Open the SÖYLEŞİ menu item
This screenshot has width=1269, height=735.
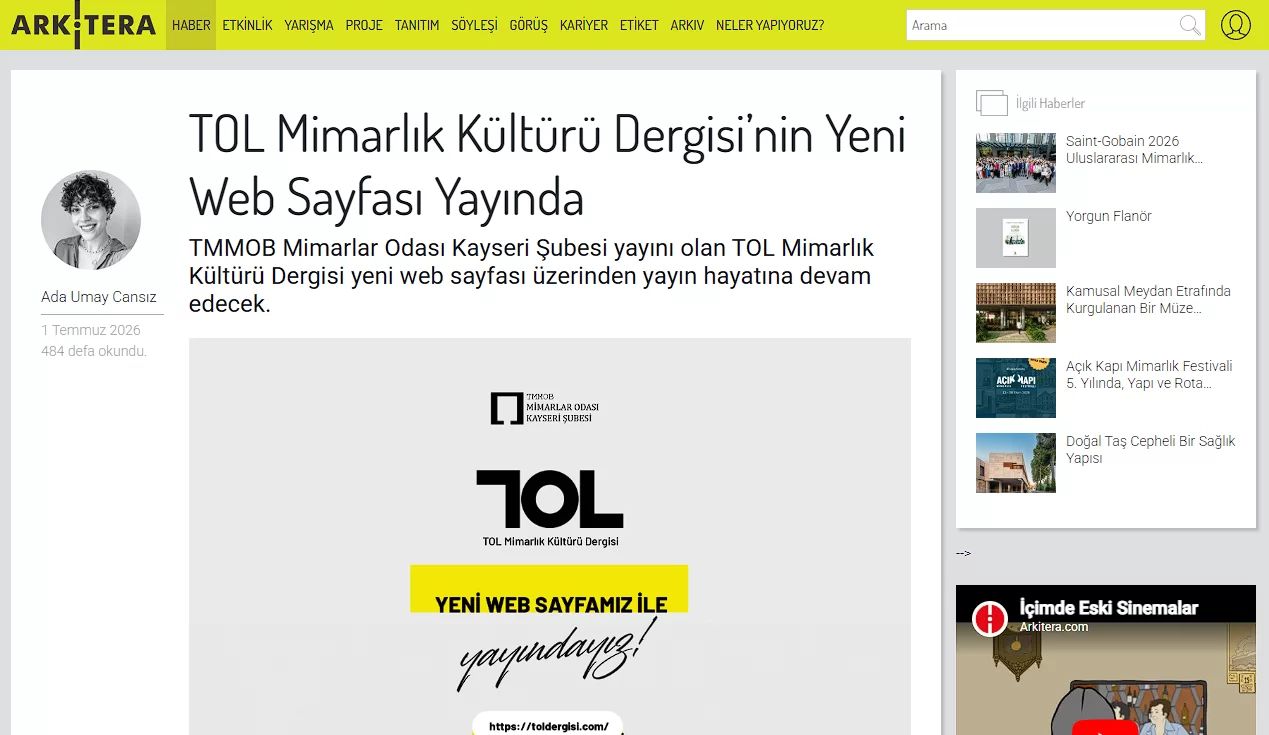474,25
